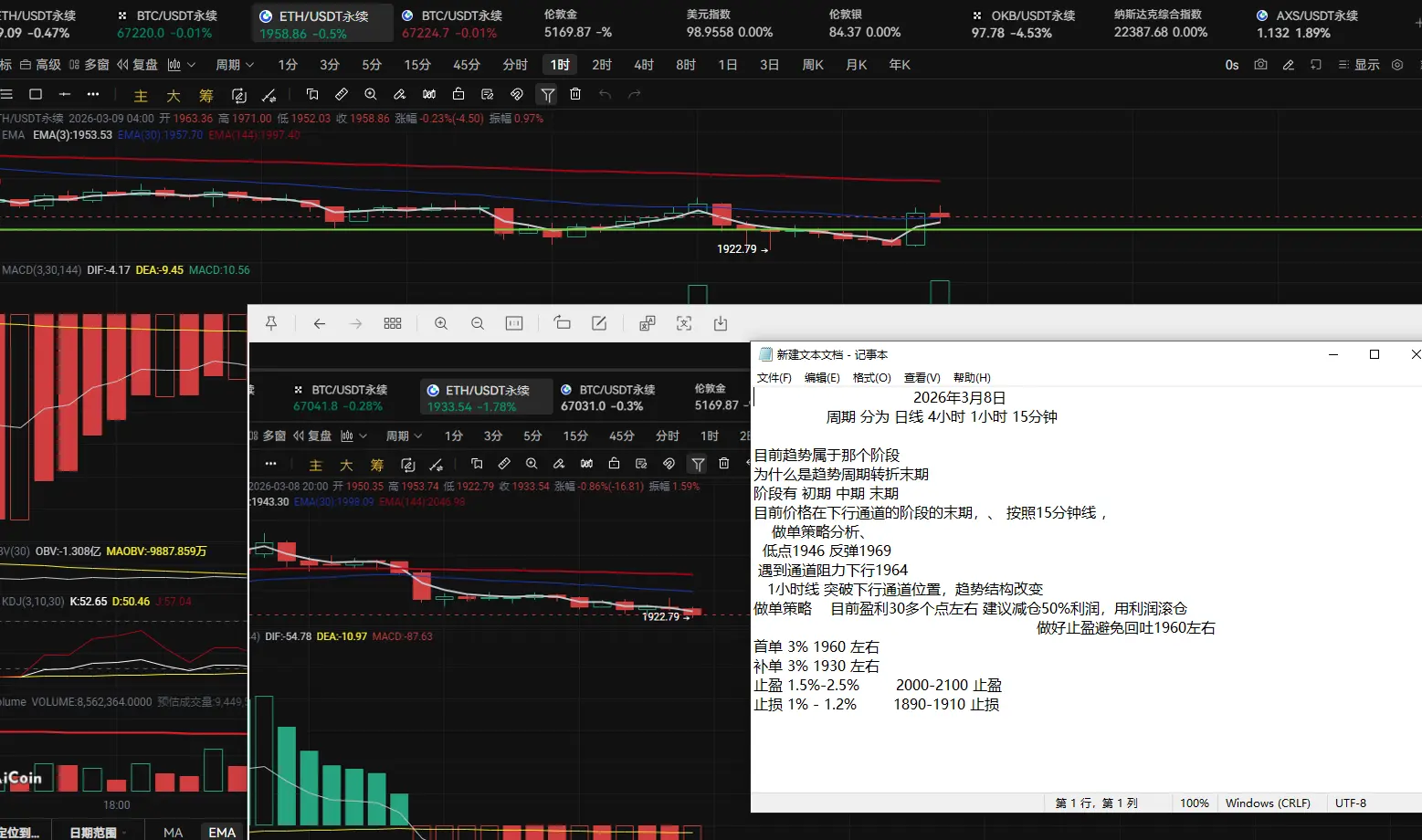Toggle the filter funnel in main chart toolbar
Image resolution: width=1422 pixels, height=840 pixels.
click(547, 94)
